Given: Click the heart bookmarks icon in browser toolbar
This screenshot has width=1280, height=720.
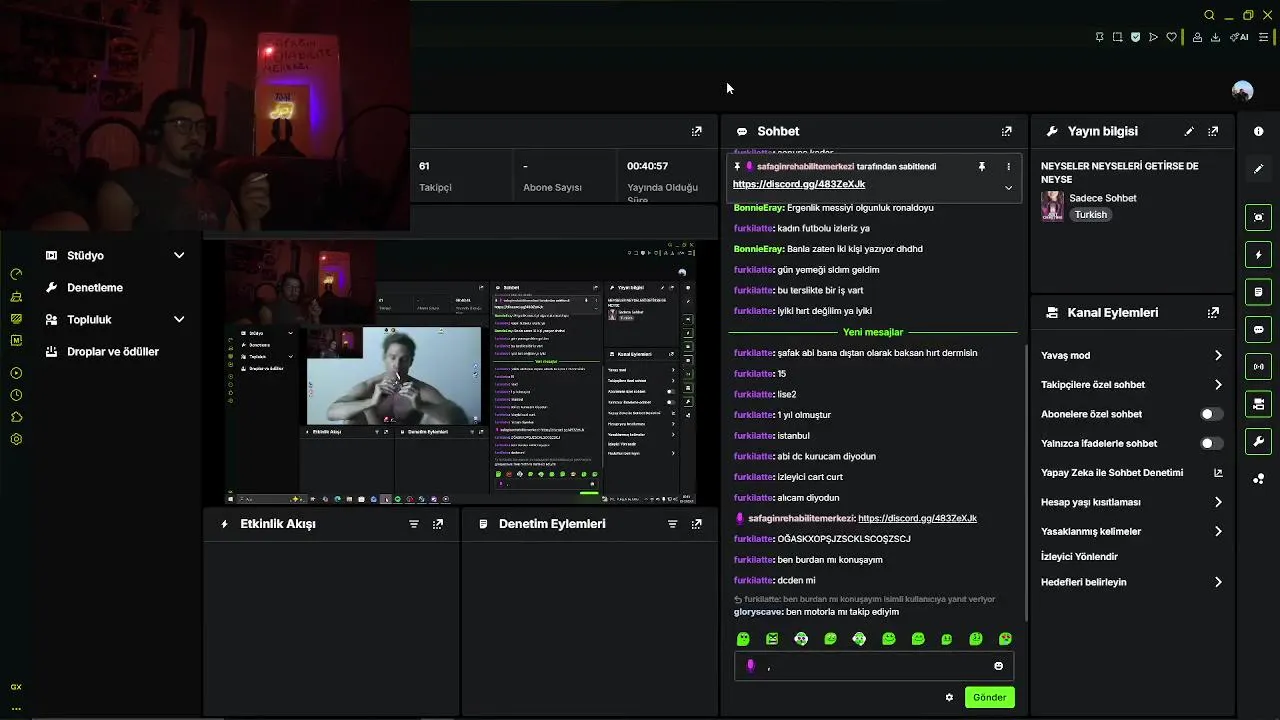Looking at the screenshot, I should (x=1171, y=37).
